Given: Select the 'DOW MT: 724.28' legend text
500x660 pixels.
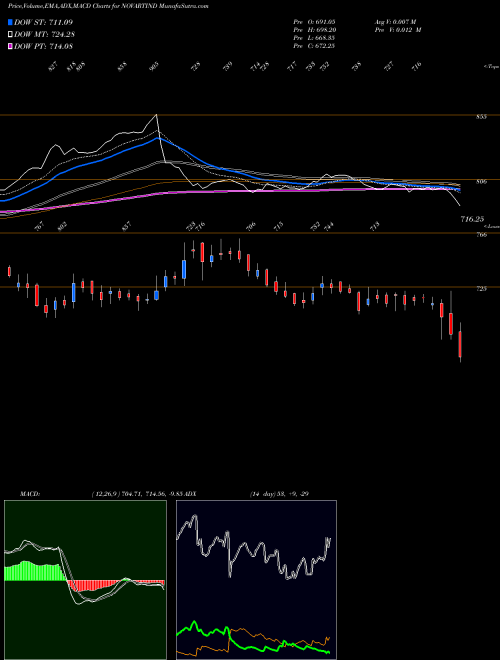Looking at the screenshot, I should tap(45, 34).
